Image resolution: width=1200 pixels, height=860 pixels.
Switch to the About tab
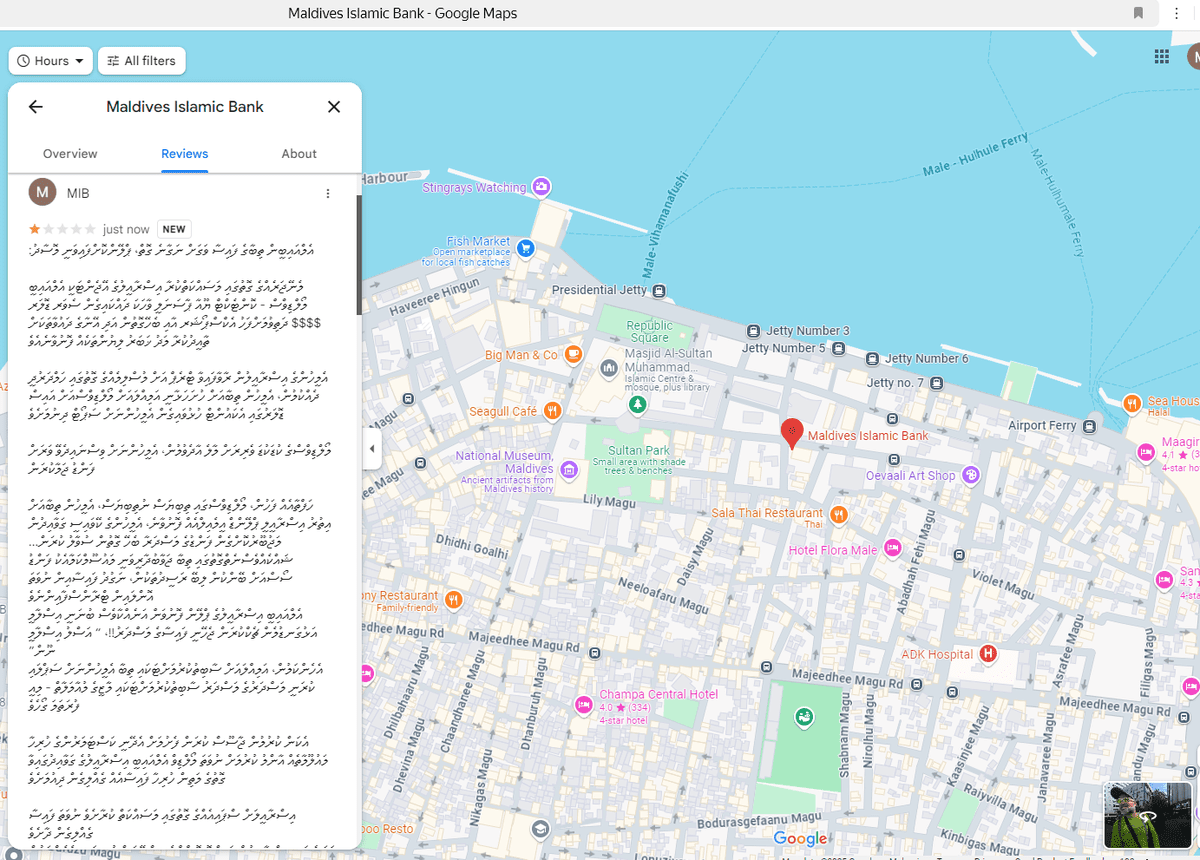(299, 154)
